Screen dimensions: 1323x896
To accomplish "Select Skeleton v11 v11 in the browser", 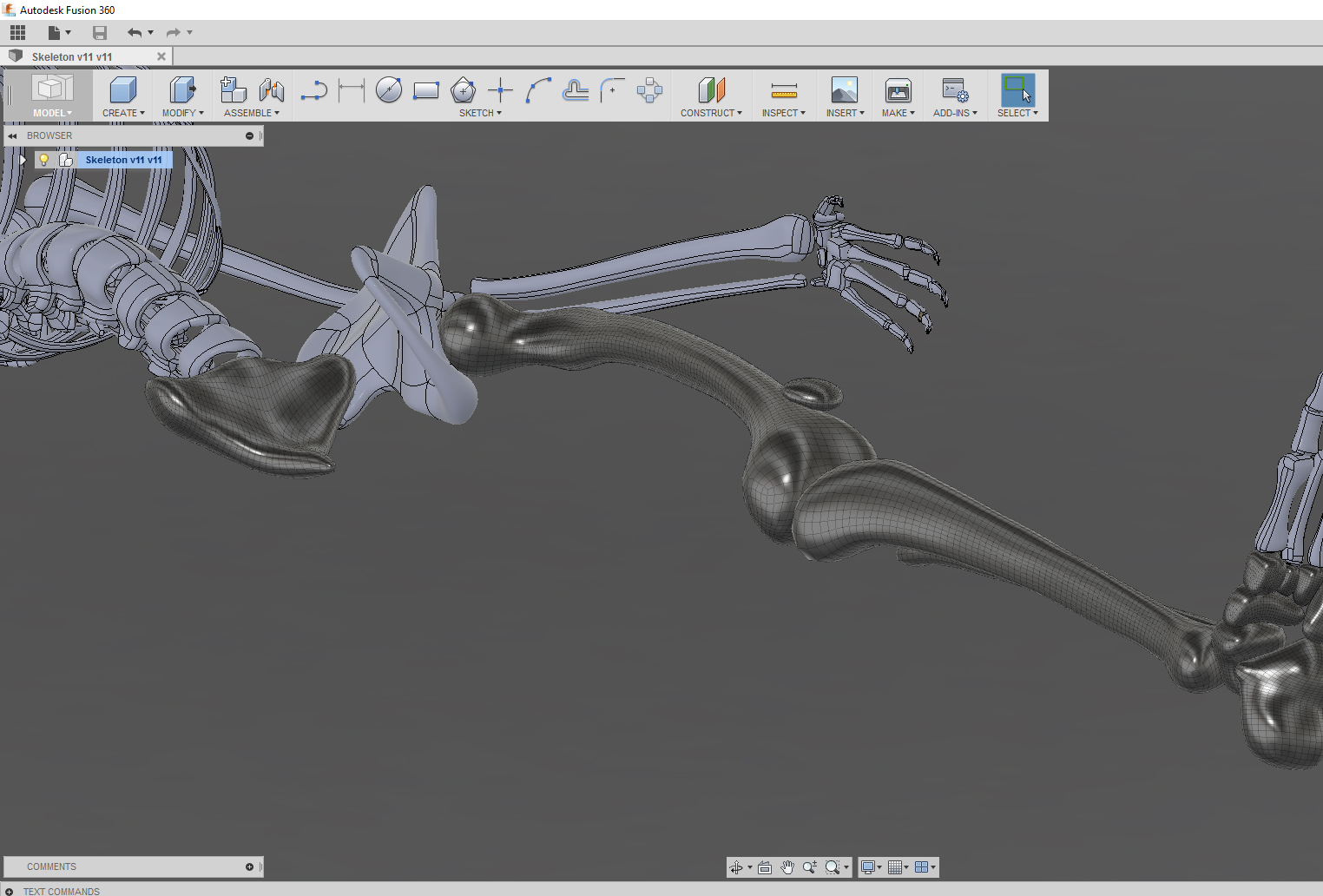I will coord(123,160).
